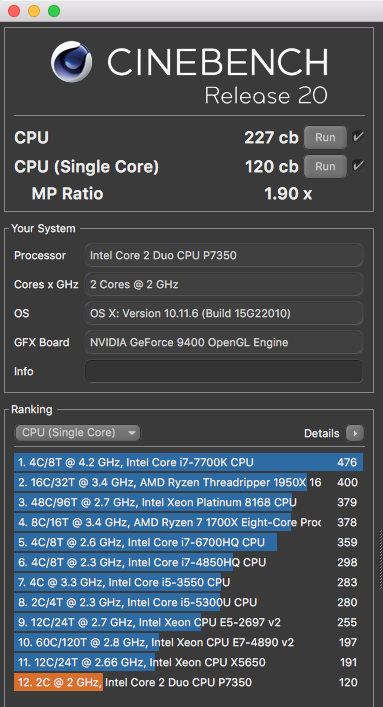Select ranking row Intel Xeon Platinum 8168
The width and height of the screenshot is (383, 707).
click(x=189, y=502)
